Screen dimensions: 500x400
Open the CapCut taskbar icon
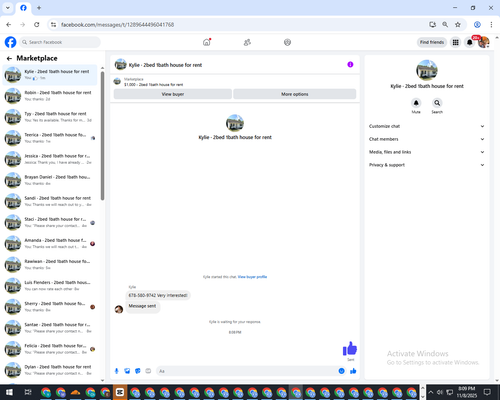pyautogui.click(x=120, y=392)
